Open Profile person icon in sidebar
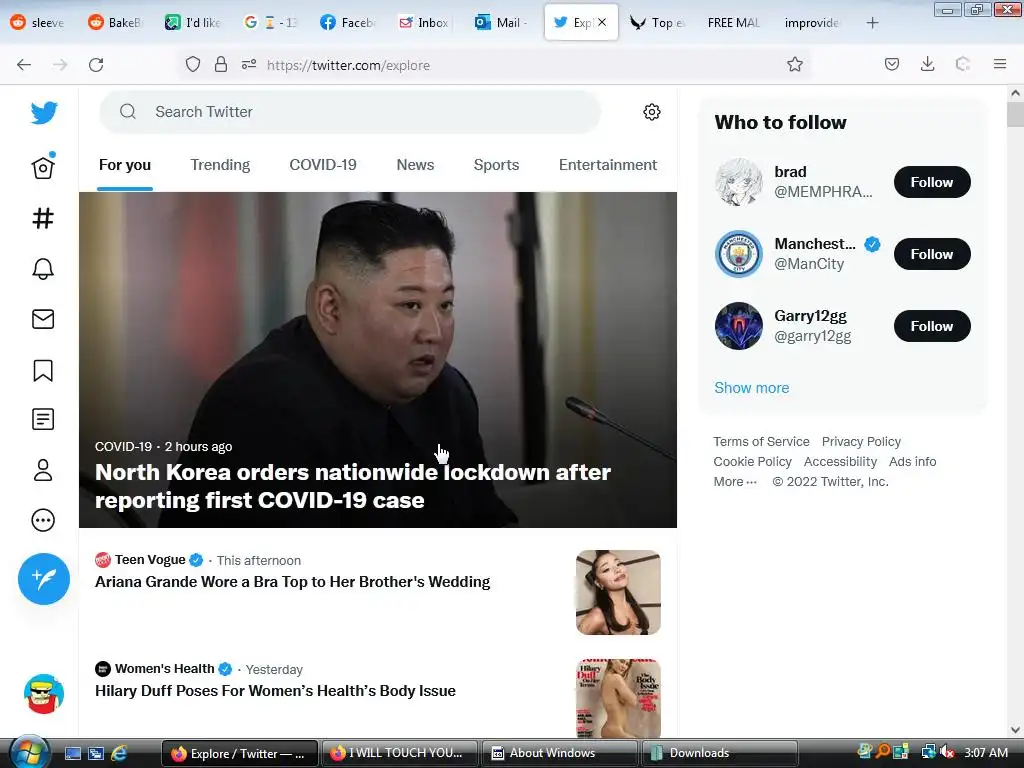 point(43,470)
